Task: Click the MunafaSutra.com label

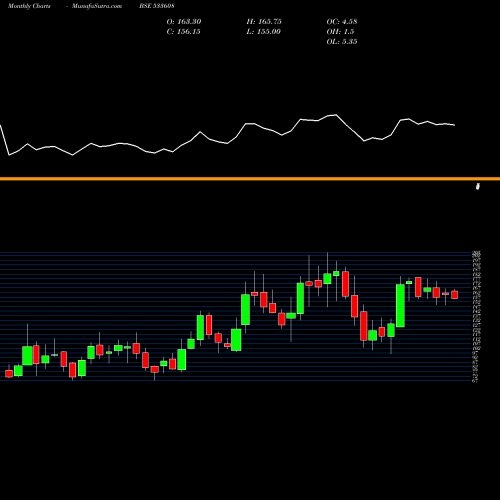Action: [x=97, y=6]
